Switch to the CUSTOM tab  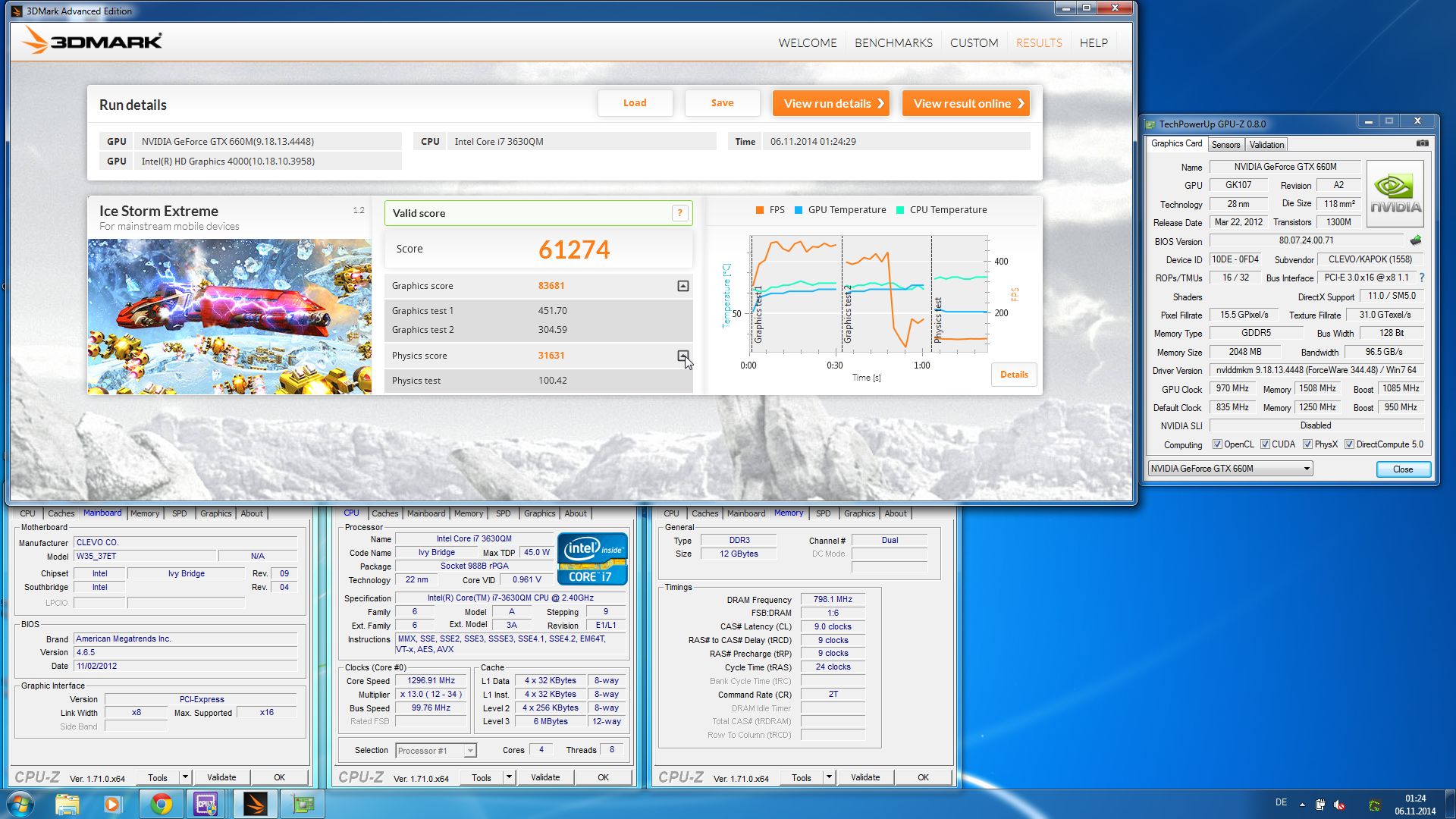click(974, 43)
